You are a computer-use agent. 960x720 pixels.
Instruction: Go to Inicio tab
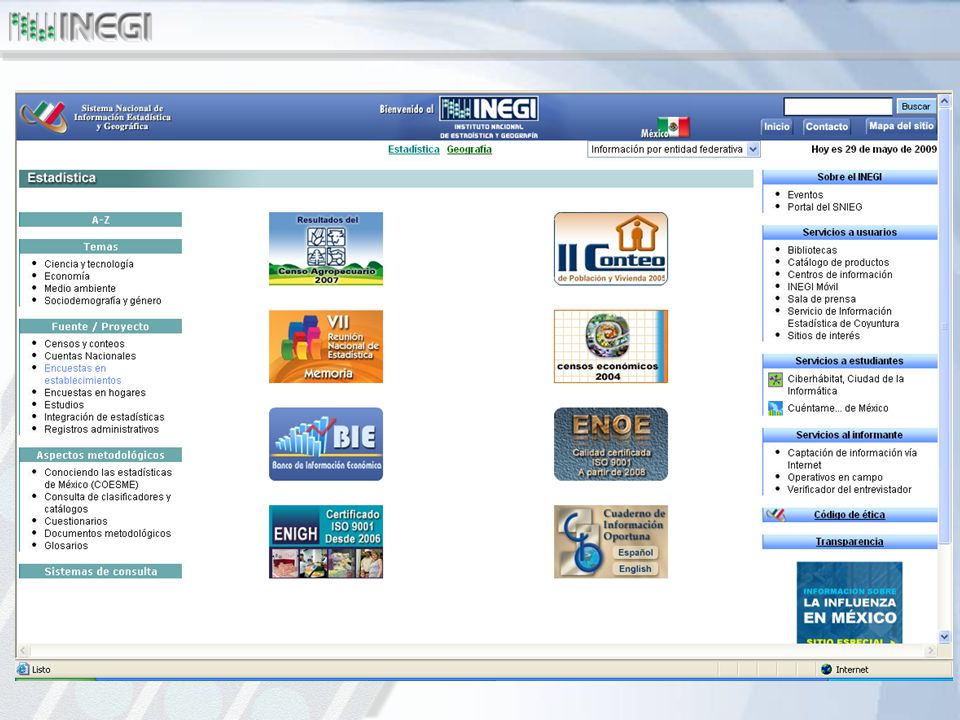point(776,127)
